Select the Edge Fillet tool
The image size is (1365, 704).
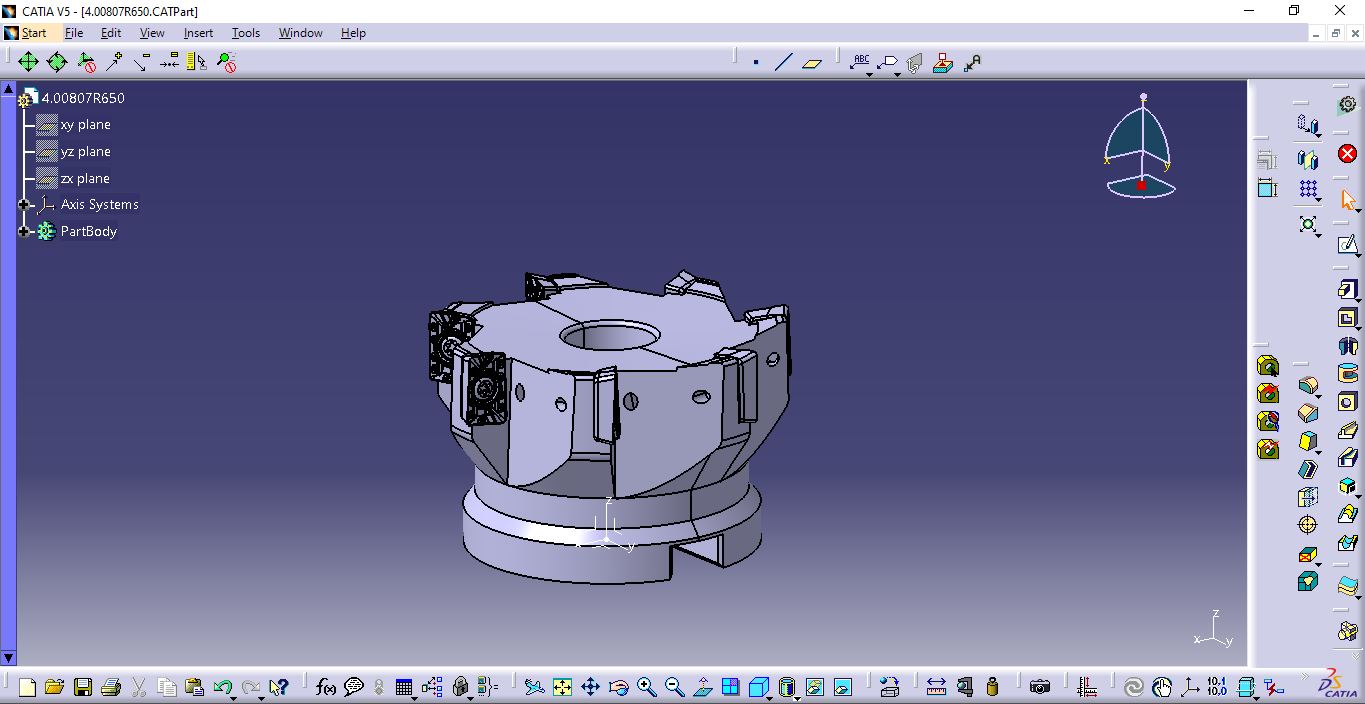tap(1308, 385)
